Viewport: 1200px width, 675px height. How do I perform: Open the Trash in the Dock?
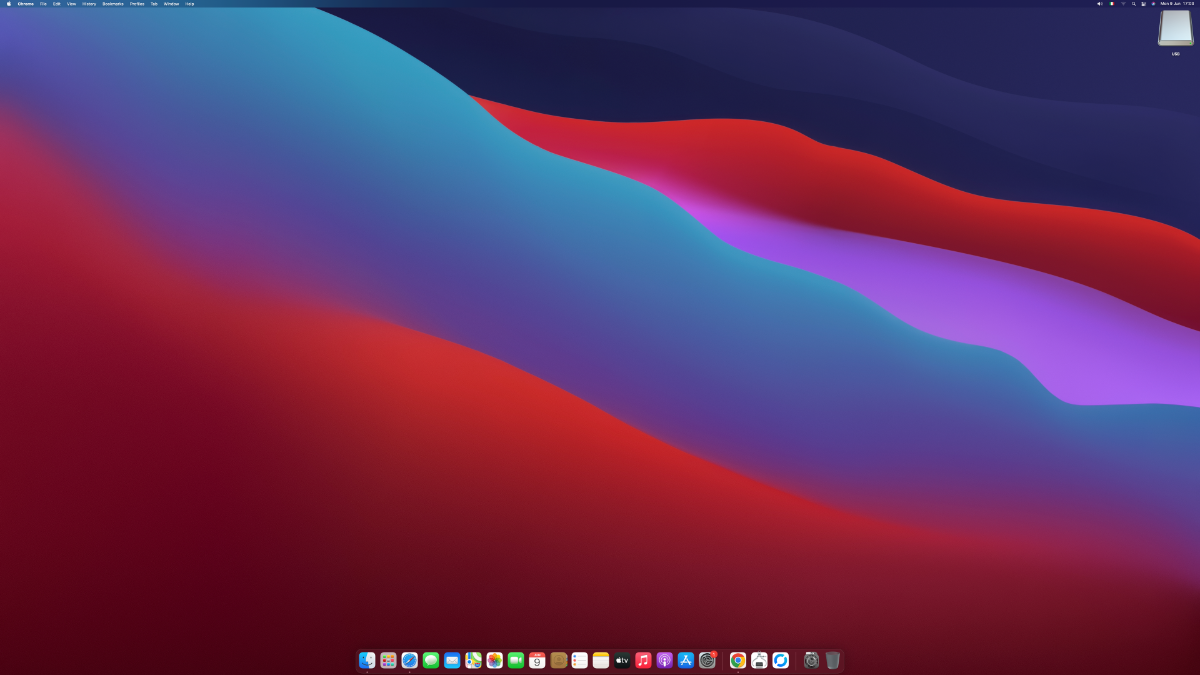[833, 660]
